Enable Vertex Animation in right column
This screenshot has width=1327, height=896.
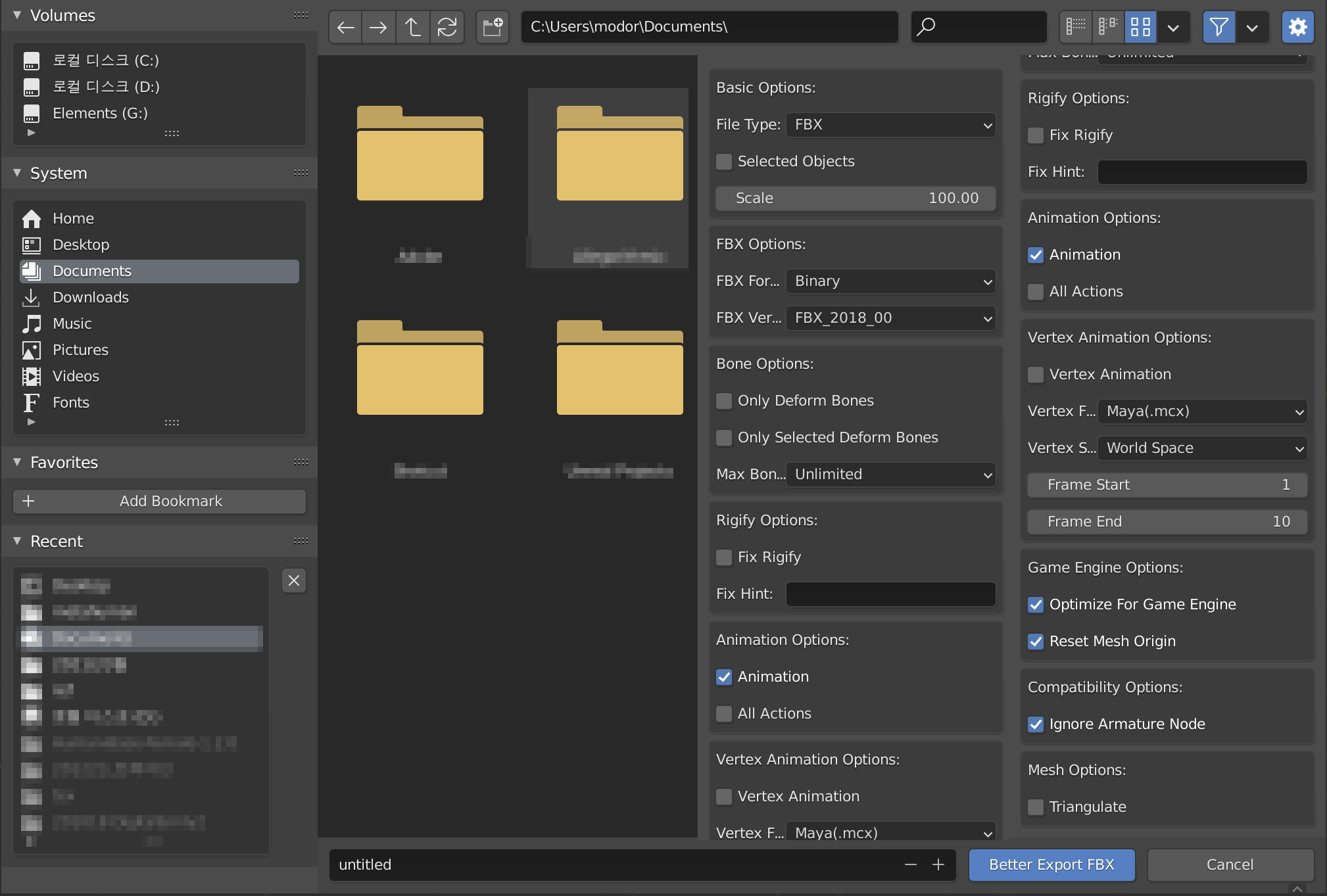pyautogui.click(x=1036, y=375)
